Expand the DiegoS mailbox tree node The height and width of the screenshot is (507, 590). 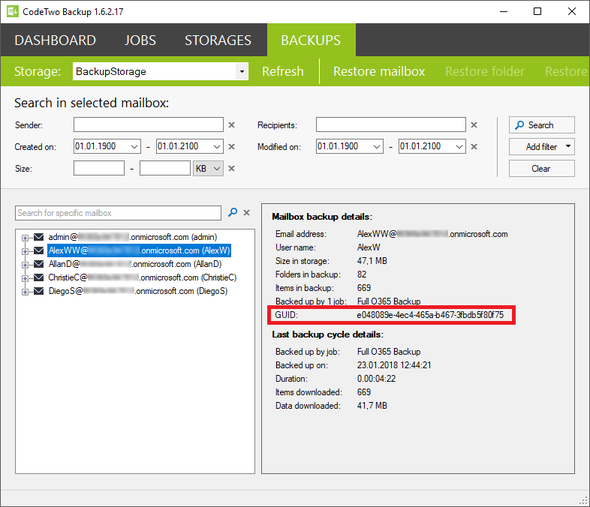pyautogui.click(x=25, y=292)
